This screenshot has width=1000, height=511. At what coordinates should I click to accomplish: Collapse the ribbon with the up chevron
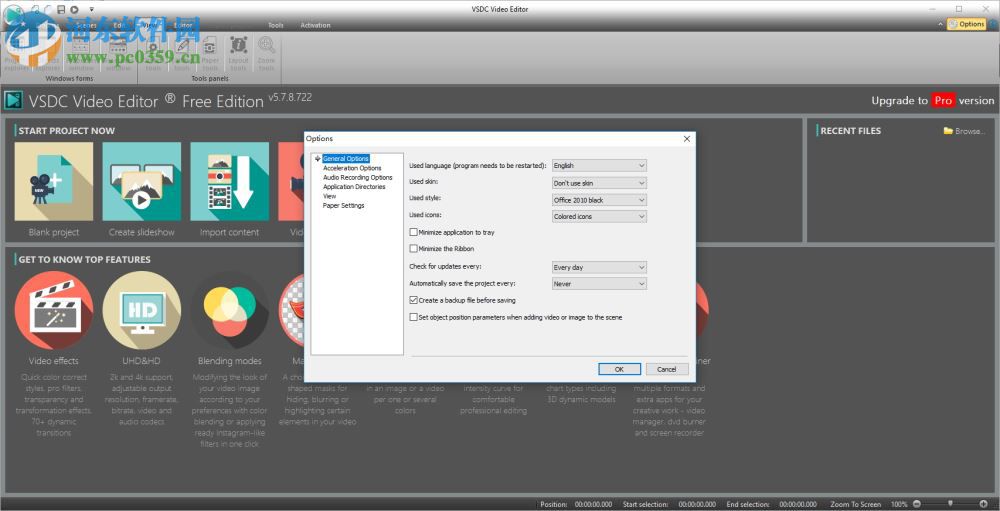click(941, 24)
